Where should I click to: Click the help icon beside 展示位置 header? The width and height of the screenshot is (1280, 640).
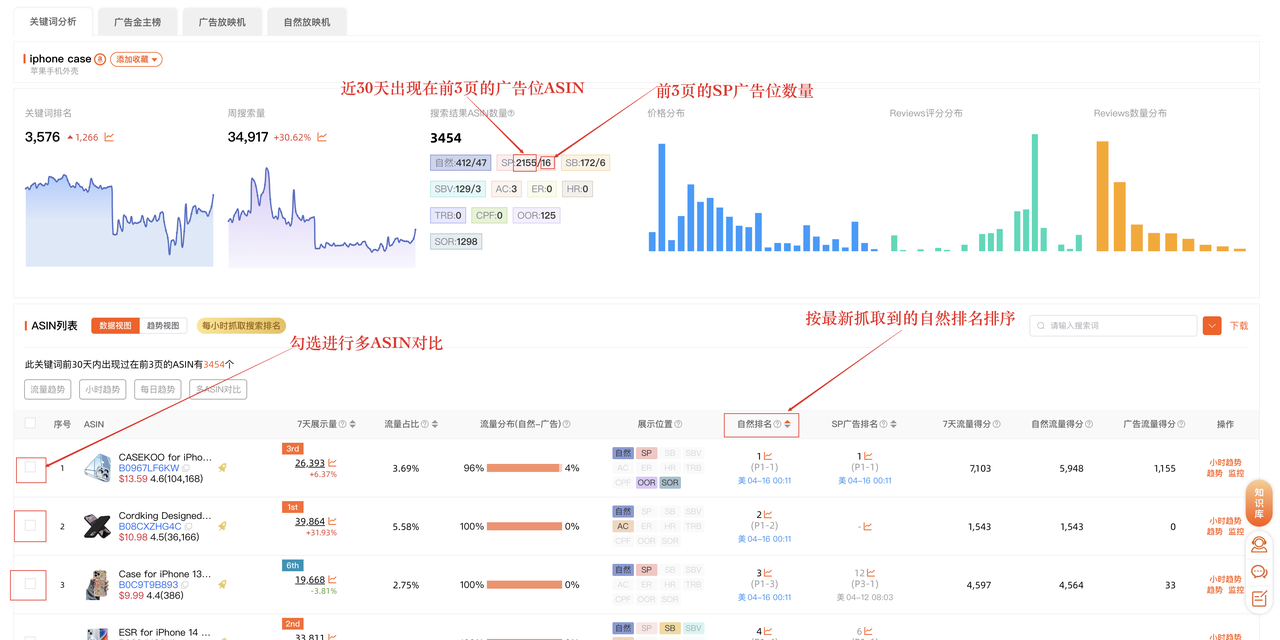coord(677,424)
